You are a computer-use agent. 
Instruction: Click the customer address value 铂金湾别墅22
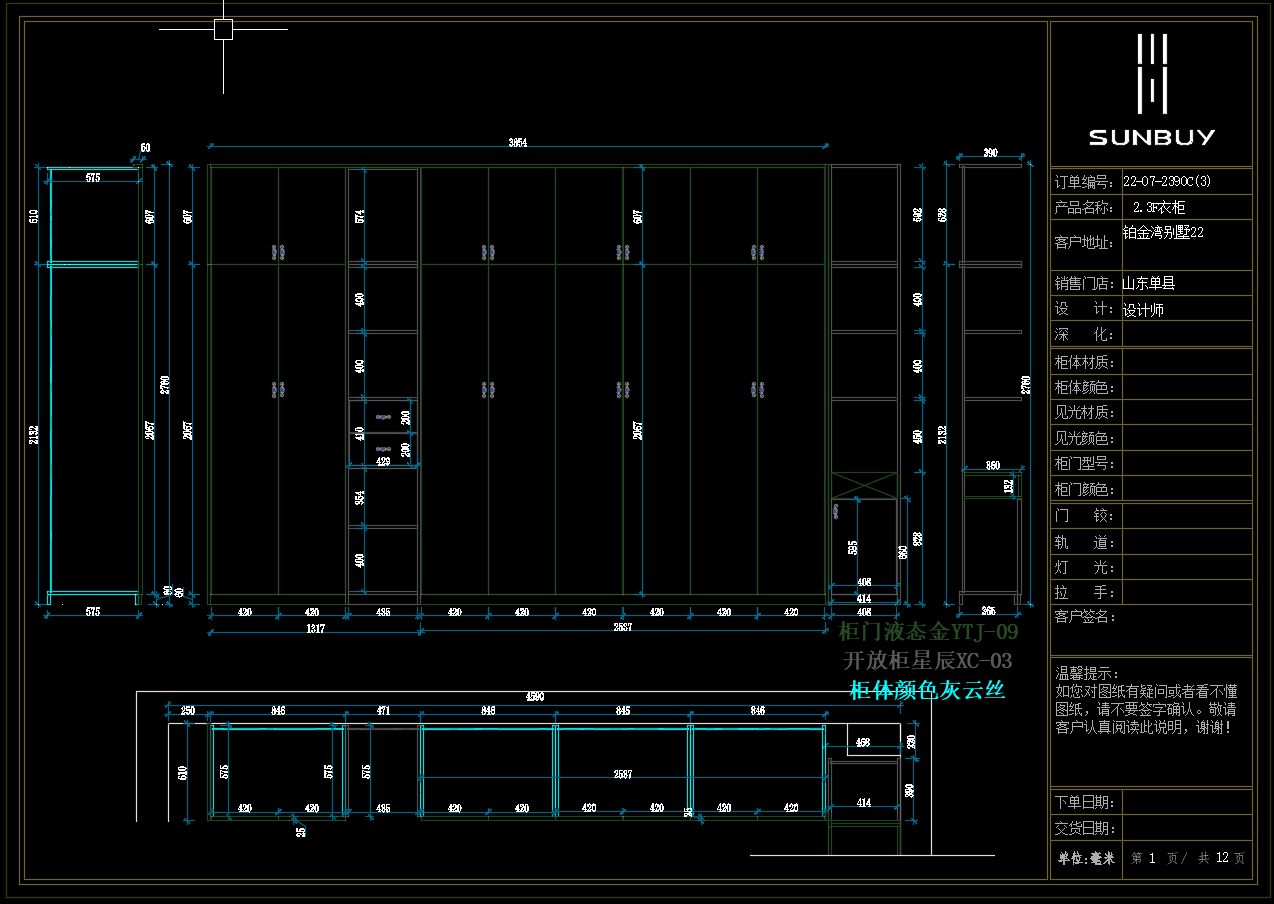(1163, 232)
